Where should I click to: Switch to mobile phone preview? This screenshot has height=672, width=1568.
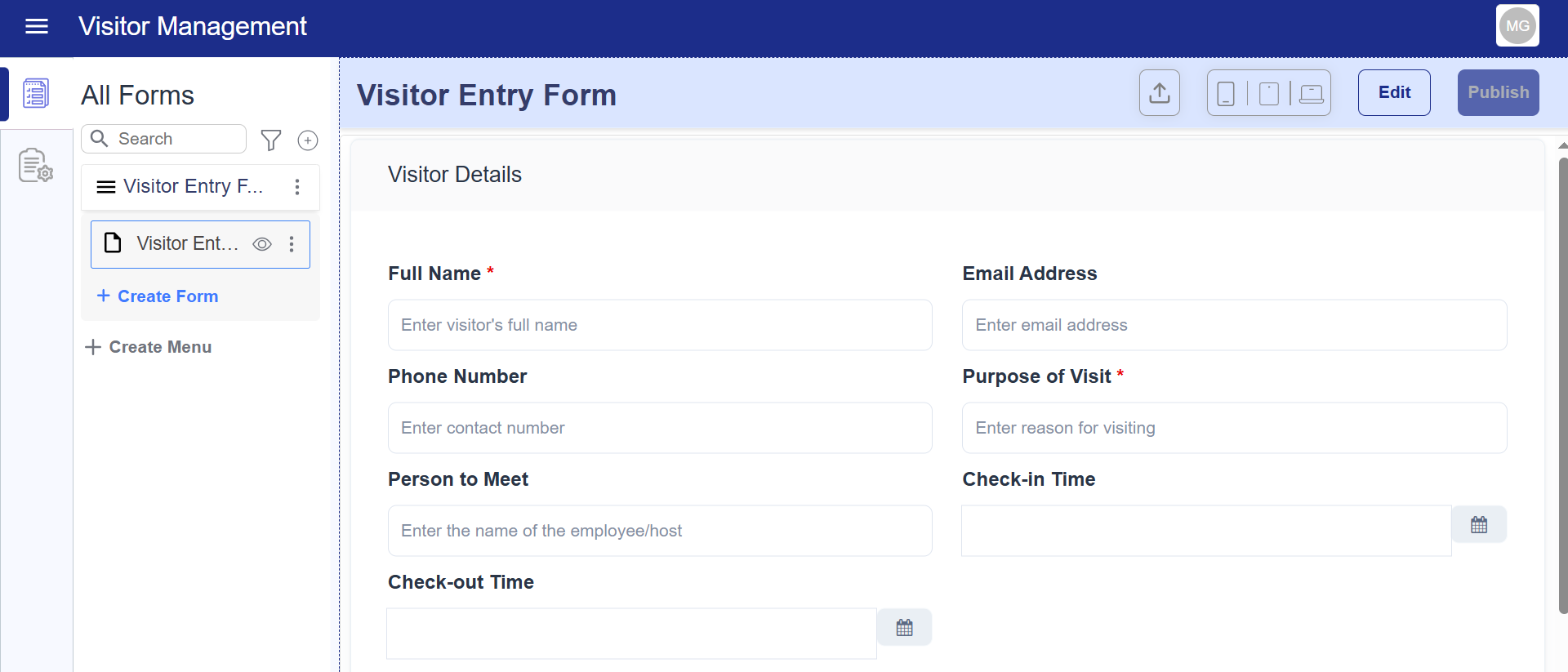[1226, 94]
